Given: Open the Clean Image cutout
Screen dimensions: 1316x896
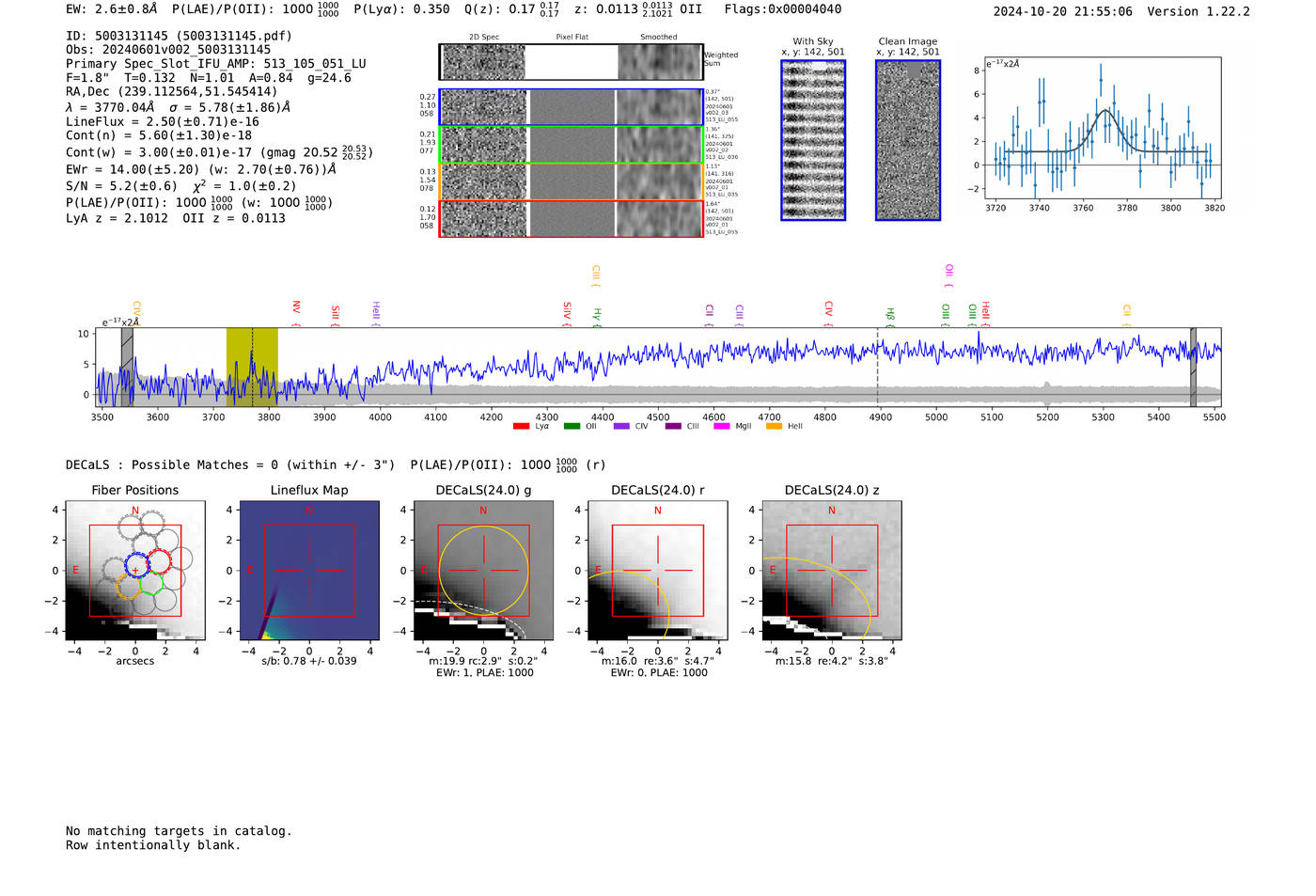Looking at the screenshot, I should tap(908, 140).
